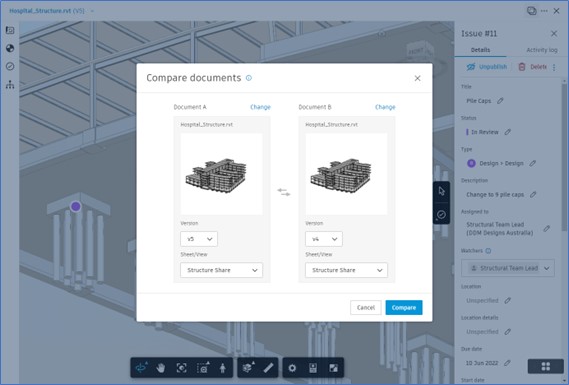Screen dimensions: 569x385
Task: Click Document A model thumbnail
Action: tap(221, 174)
